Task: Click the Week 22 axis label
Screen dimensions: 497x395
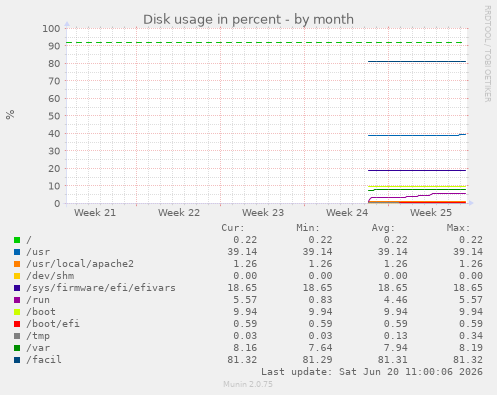Action: [x=179, y=213]
